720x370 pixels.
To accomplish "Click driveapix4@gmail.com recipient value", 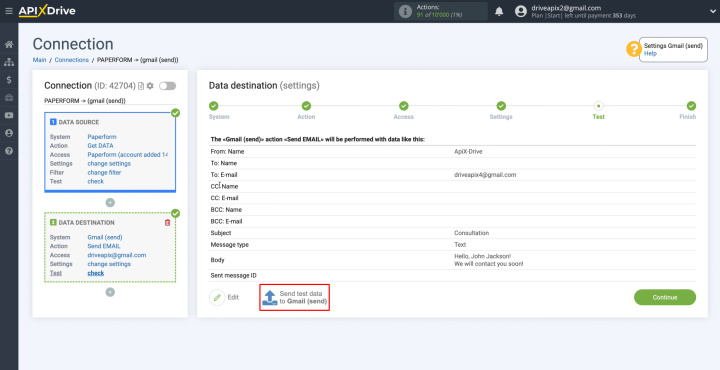I will point(485,175).
